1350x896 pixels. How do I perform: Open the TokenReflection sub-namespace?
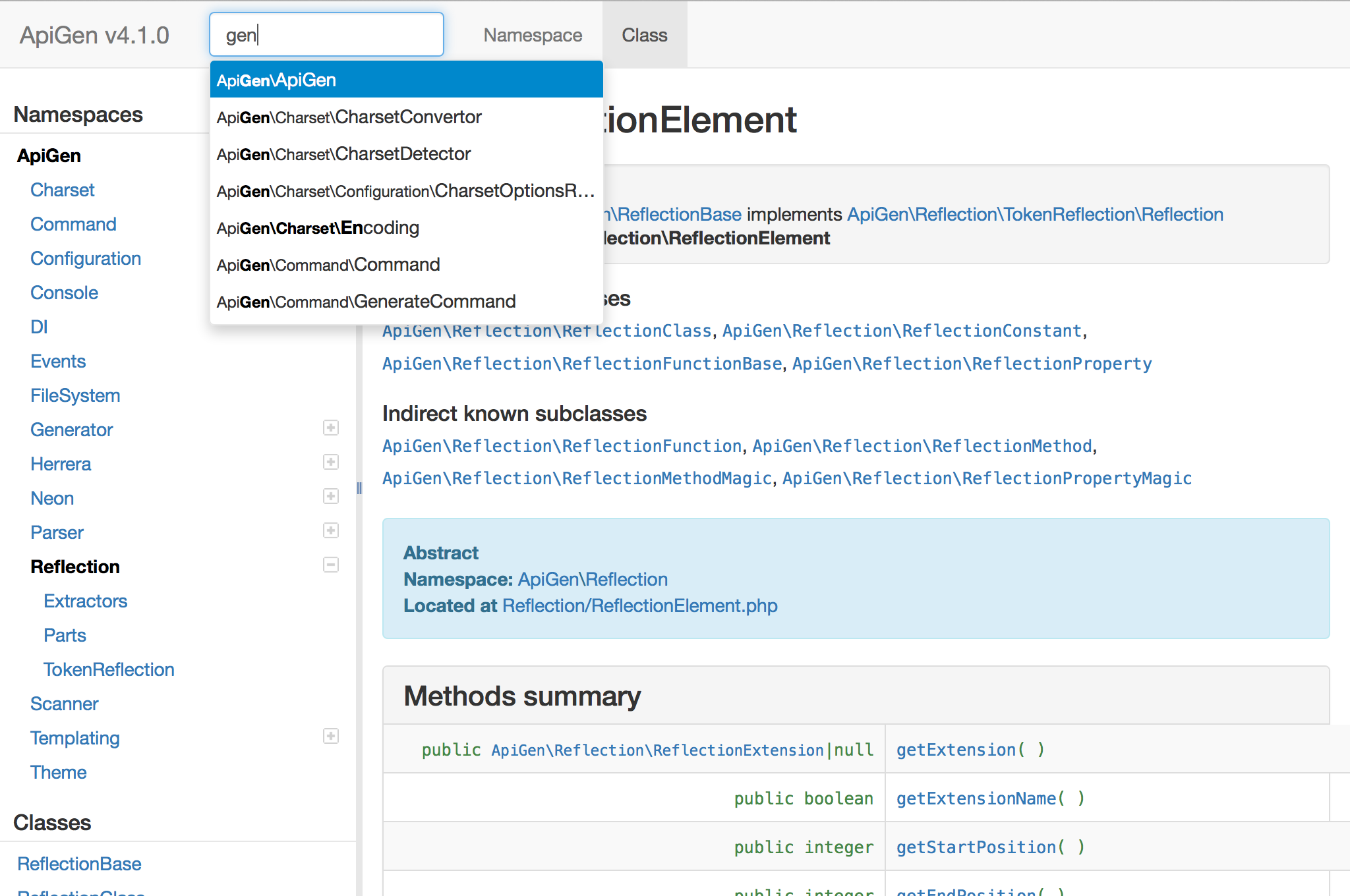pos(109,669)
